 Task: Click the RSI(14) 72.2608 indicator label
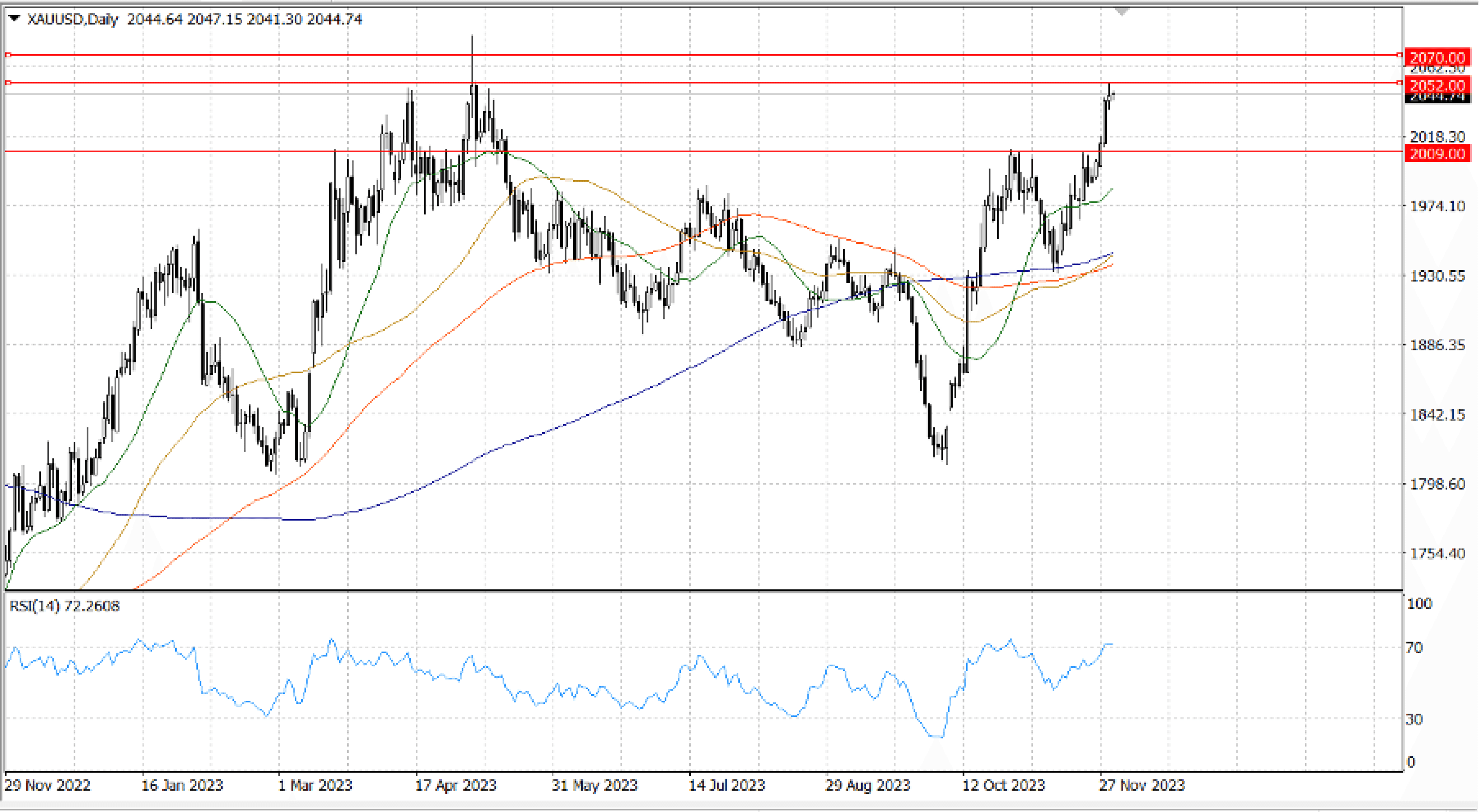(x=64, y=606)
